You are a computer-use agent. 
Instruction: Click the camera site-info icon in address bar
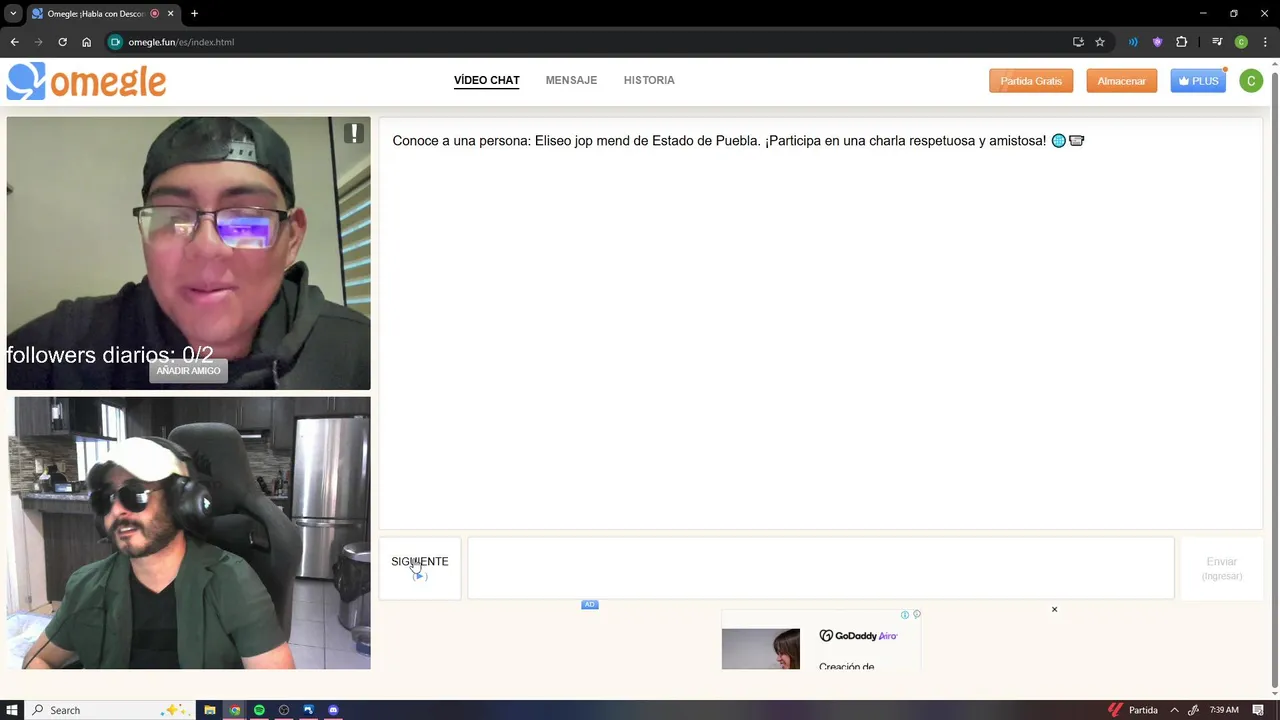[115, 42]
